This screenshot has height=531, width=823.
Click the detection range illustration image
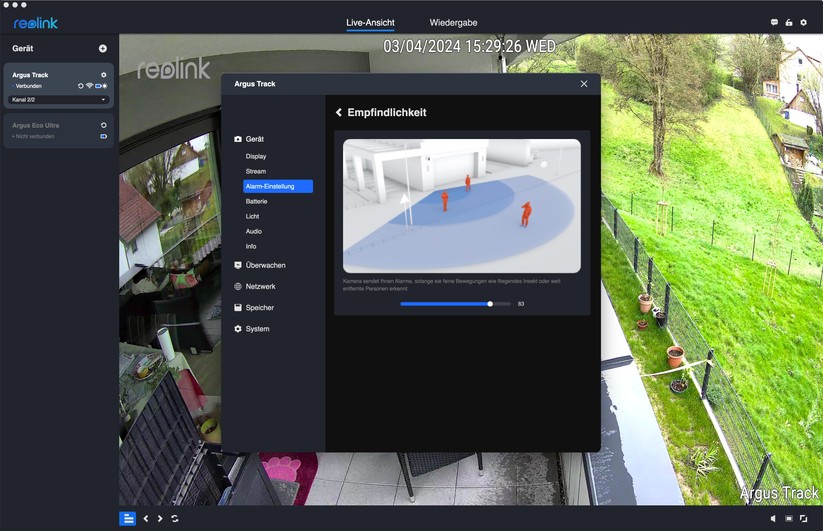tap(462, 206)
